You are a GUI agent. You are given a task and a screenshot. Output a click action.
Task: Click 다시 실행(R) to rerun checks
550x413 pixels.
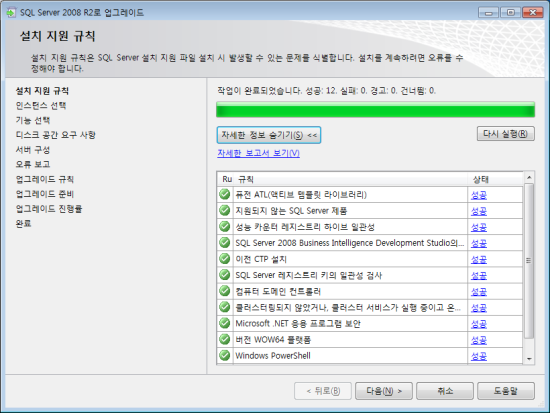pyautogui.click(x=505, y=134)
